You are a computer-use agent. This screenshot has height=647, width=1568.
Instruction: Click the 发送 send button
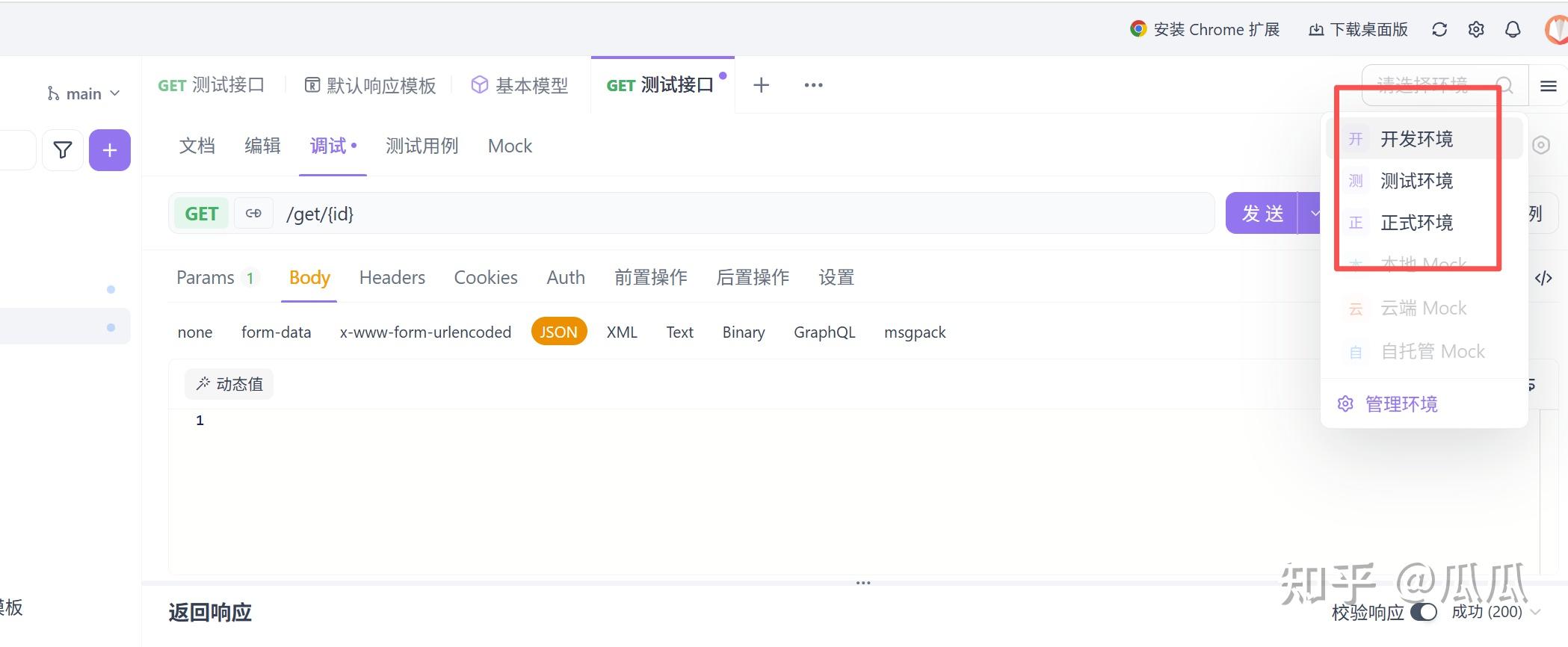1262,214
